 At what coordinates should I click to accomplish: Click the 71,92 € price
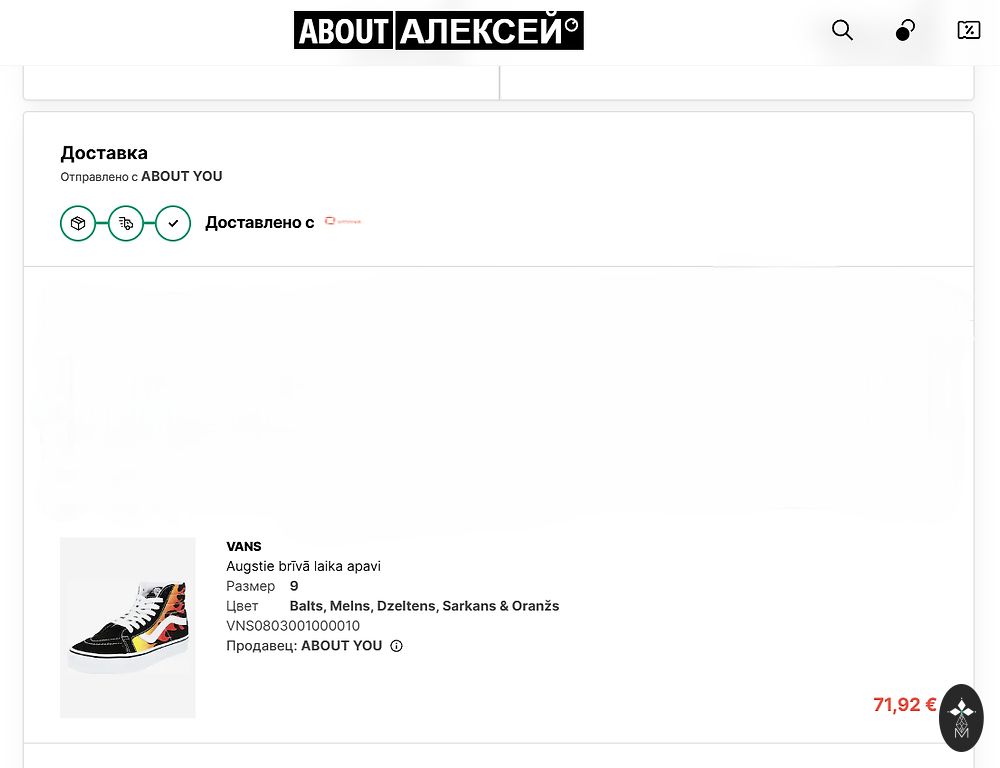[904, 705]
